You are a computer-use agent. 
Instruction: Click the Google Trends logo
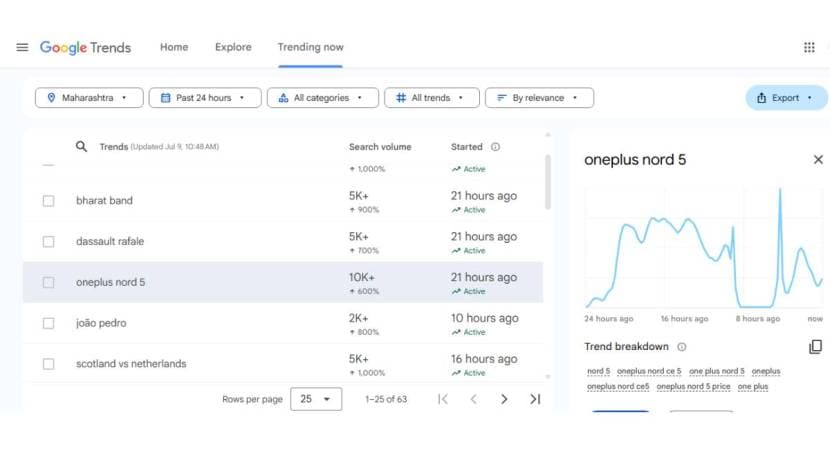click(x=86, y=48)
